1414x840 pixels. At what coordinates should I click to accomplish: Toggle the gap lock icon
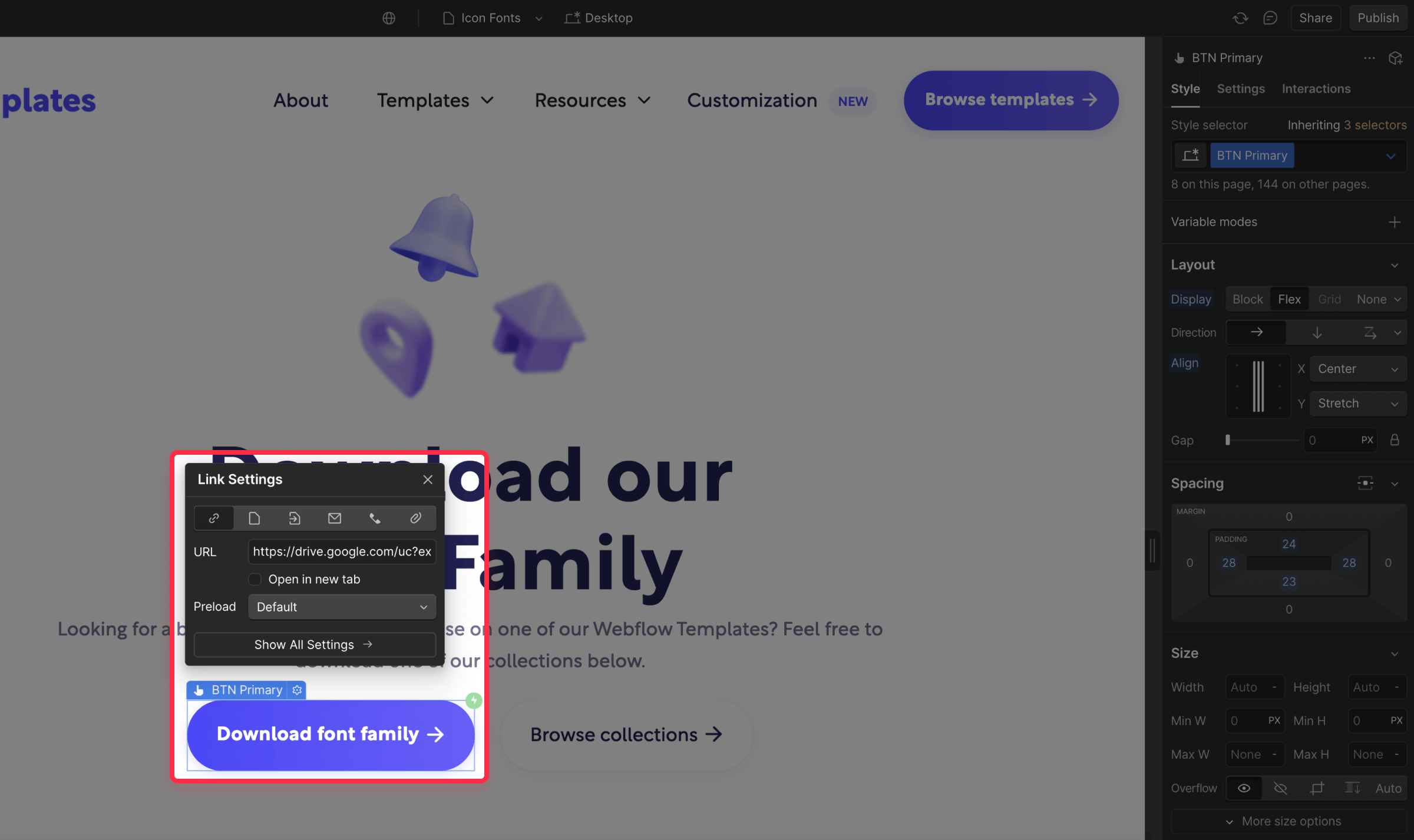(1394, 440)
